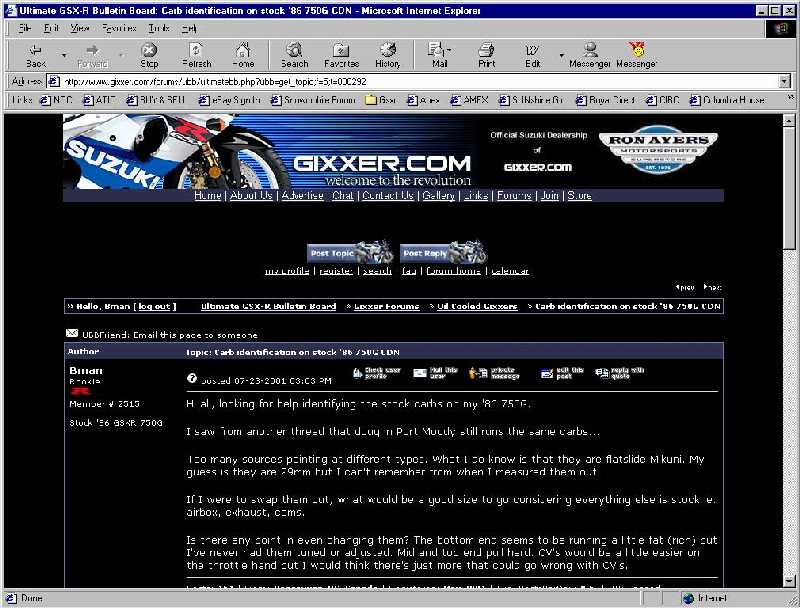Click the vertical scrollbar up arrow

click(x=789, y=120)
